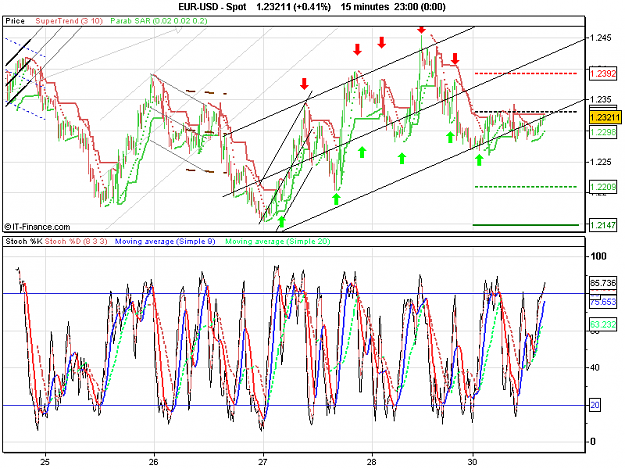Click the Stoch %D (8 3 3) label

click(76, 241)
